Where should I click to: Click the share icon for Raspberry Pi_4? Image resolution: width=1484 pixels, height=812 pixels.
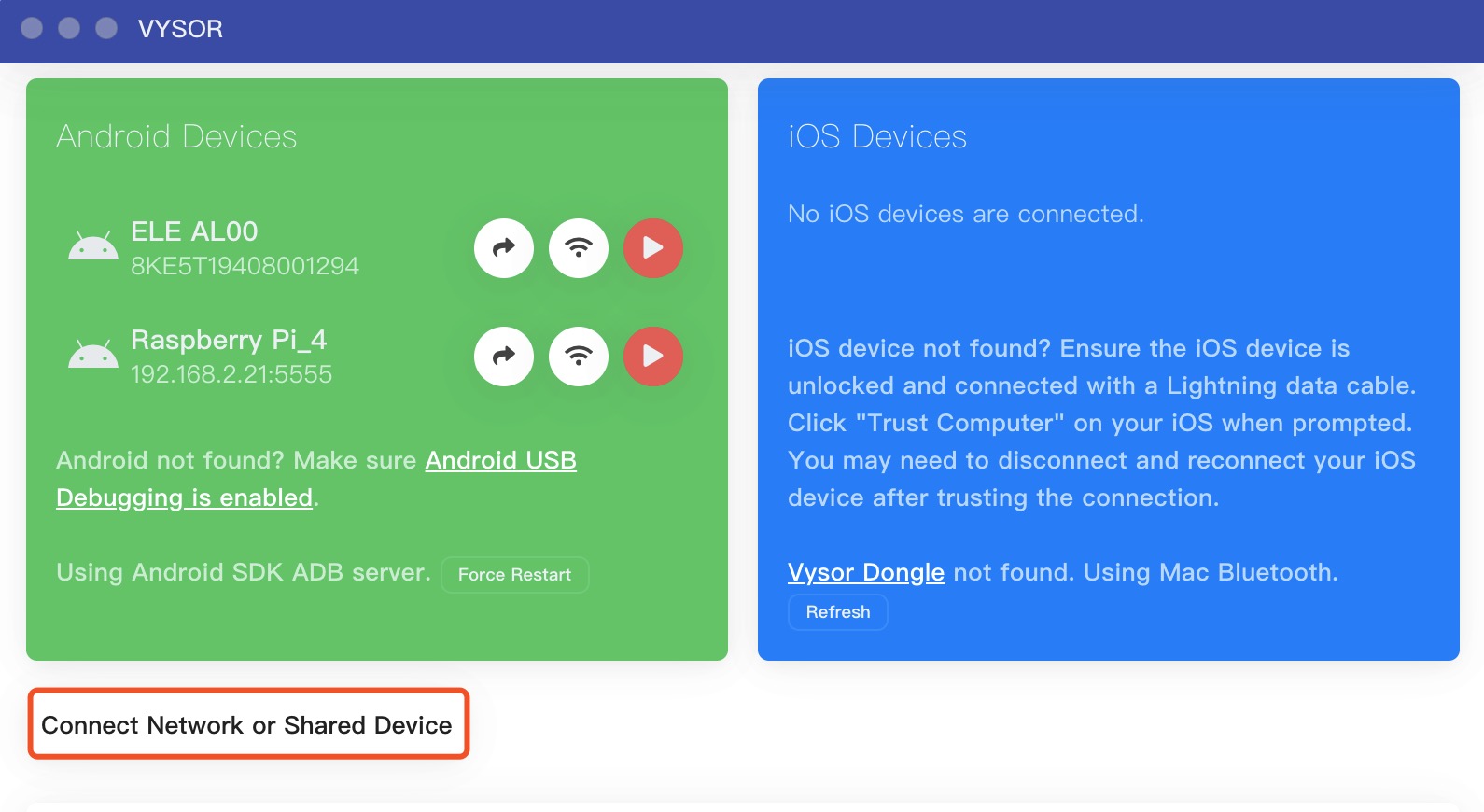504,357
